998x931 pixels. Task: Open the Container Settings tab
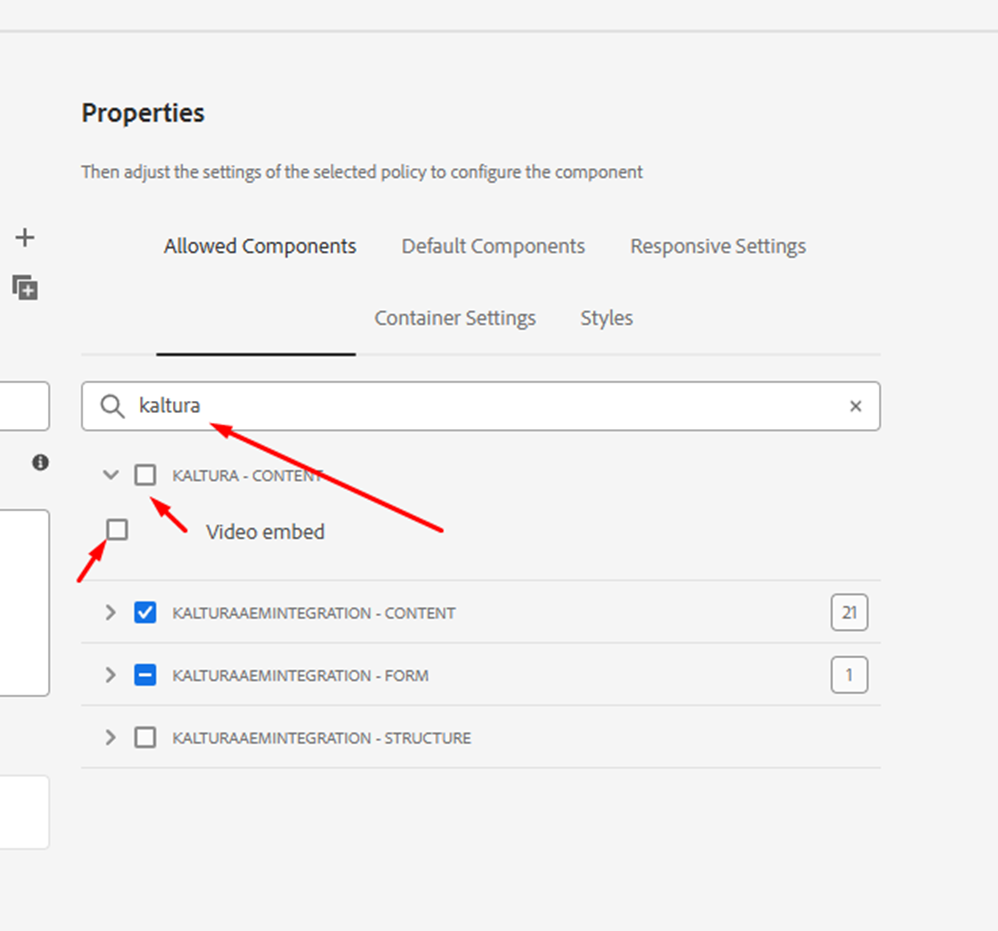coord(455,318)
